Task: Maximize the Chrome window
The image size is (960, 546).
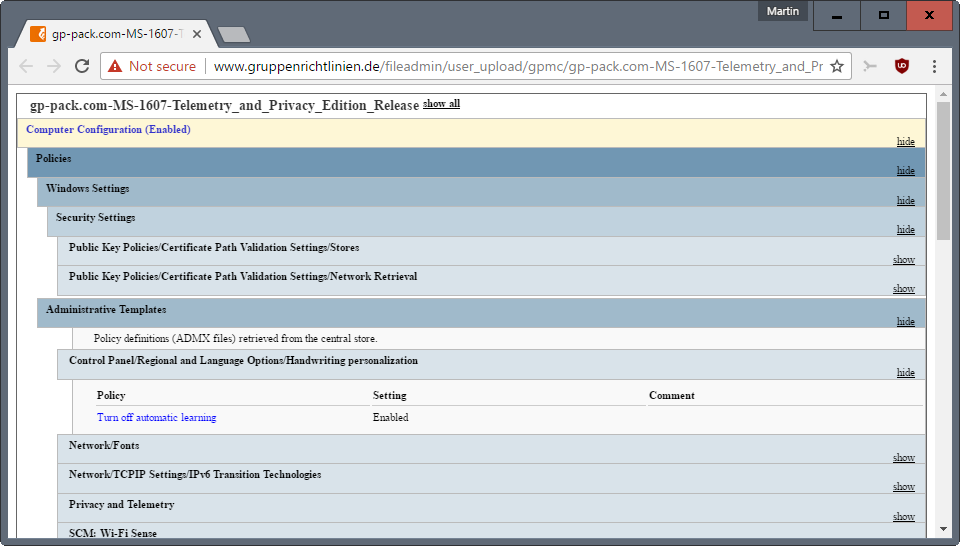Action: tap(883, 15)
